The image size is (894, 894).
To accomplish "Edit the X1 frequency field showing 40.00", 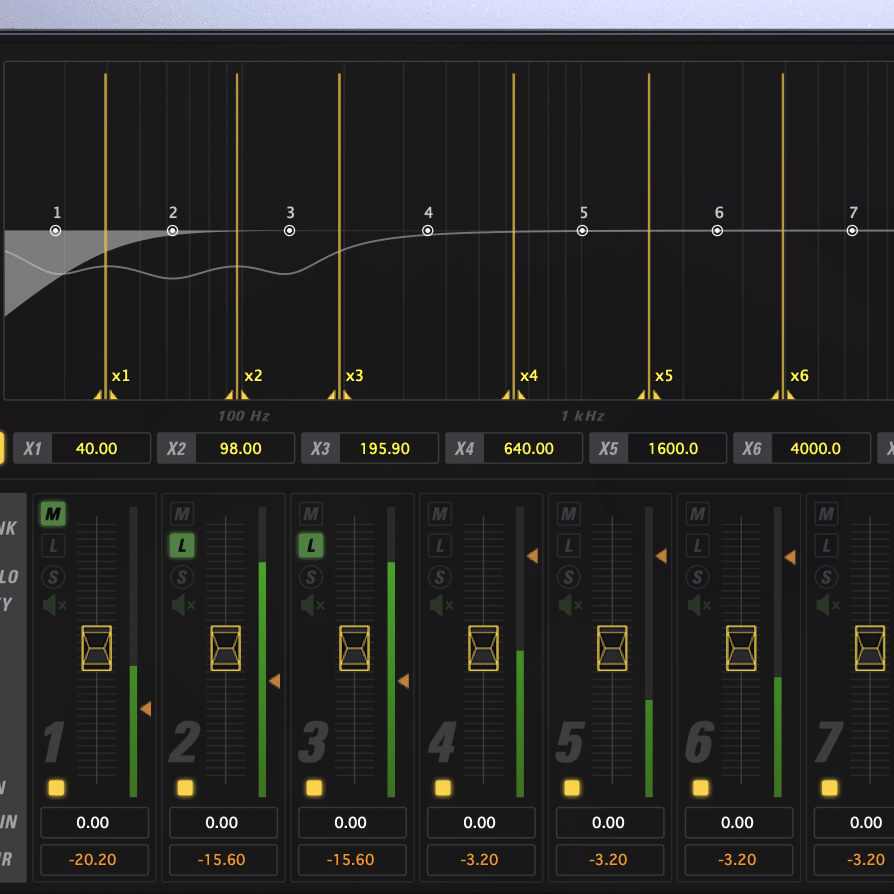I will (x=101, y=449).
